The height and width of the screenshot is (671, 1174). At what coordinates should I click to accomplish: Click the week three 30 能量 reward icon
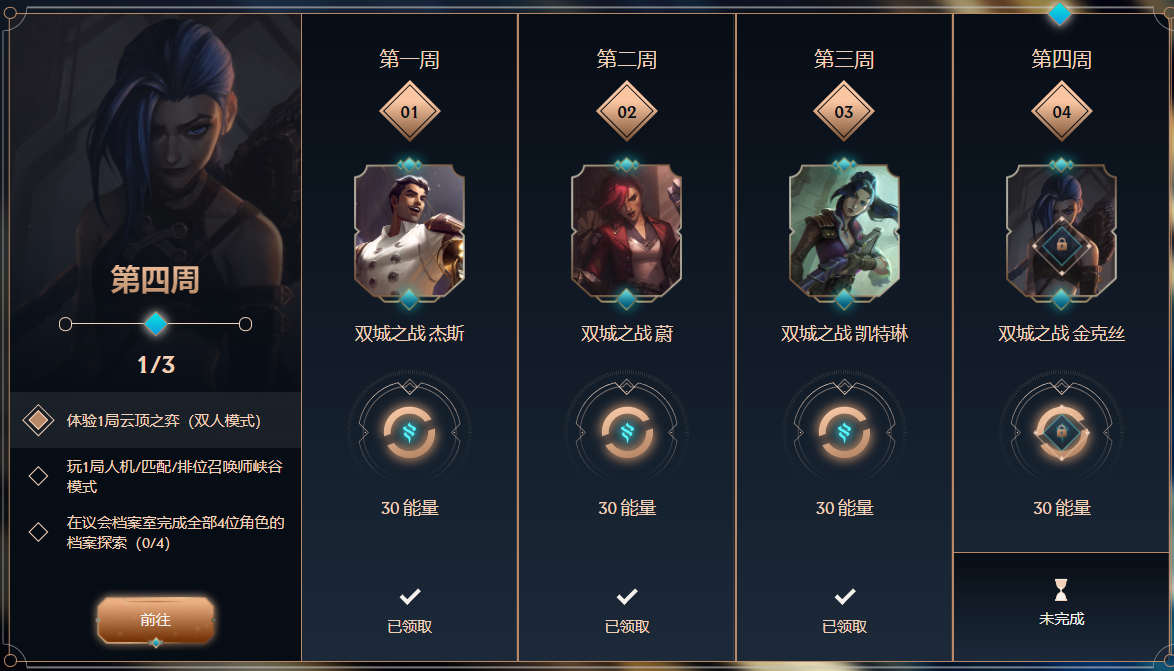844,432
